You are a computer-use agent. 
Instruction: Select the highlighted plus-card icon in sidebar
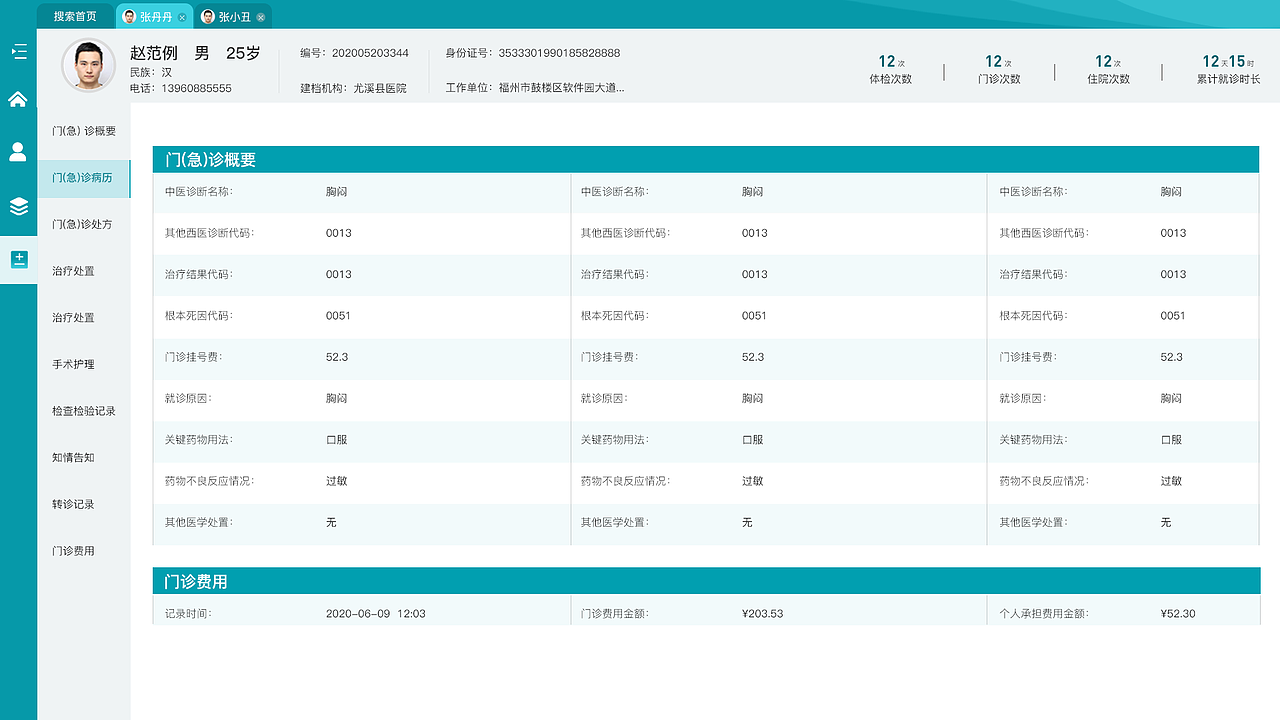(18, 259)
